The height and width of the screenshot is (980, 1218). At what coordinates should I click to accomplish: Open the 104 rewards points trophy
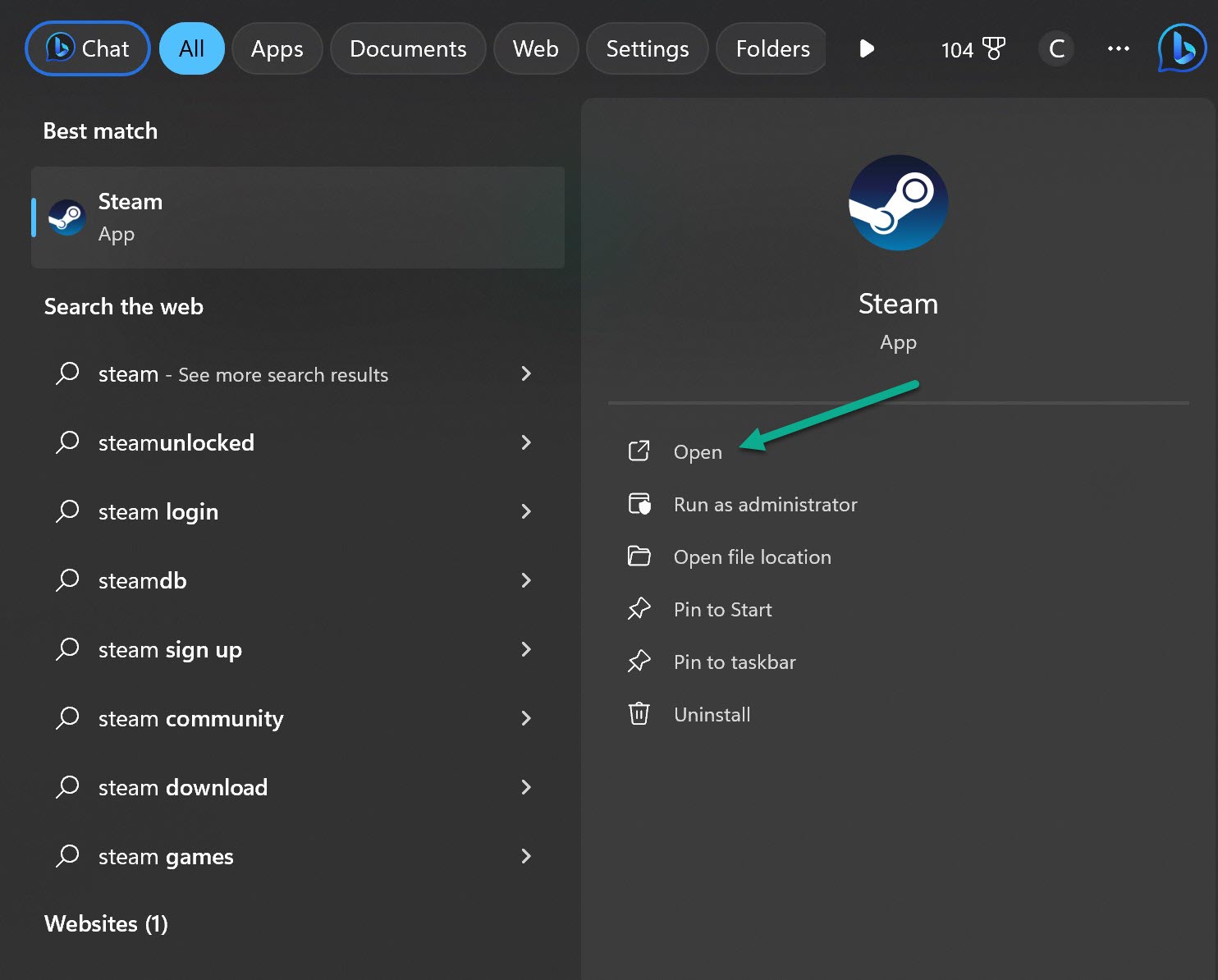(973, 49)
